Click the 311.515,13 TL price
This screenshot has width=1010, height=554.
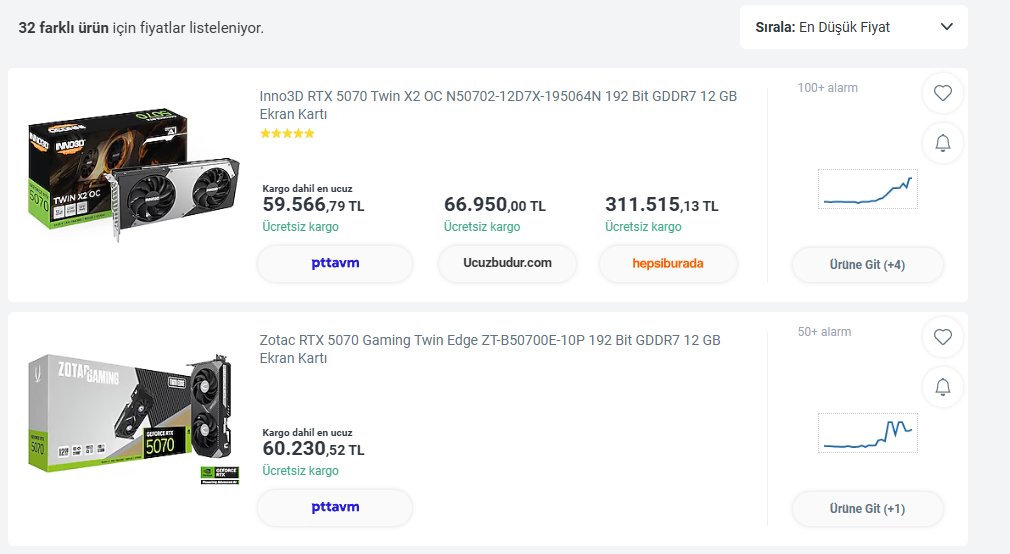coord(662,205)
